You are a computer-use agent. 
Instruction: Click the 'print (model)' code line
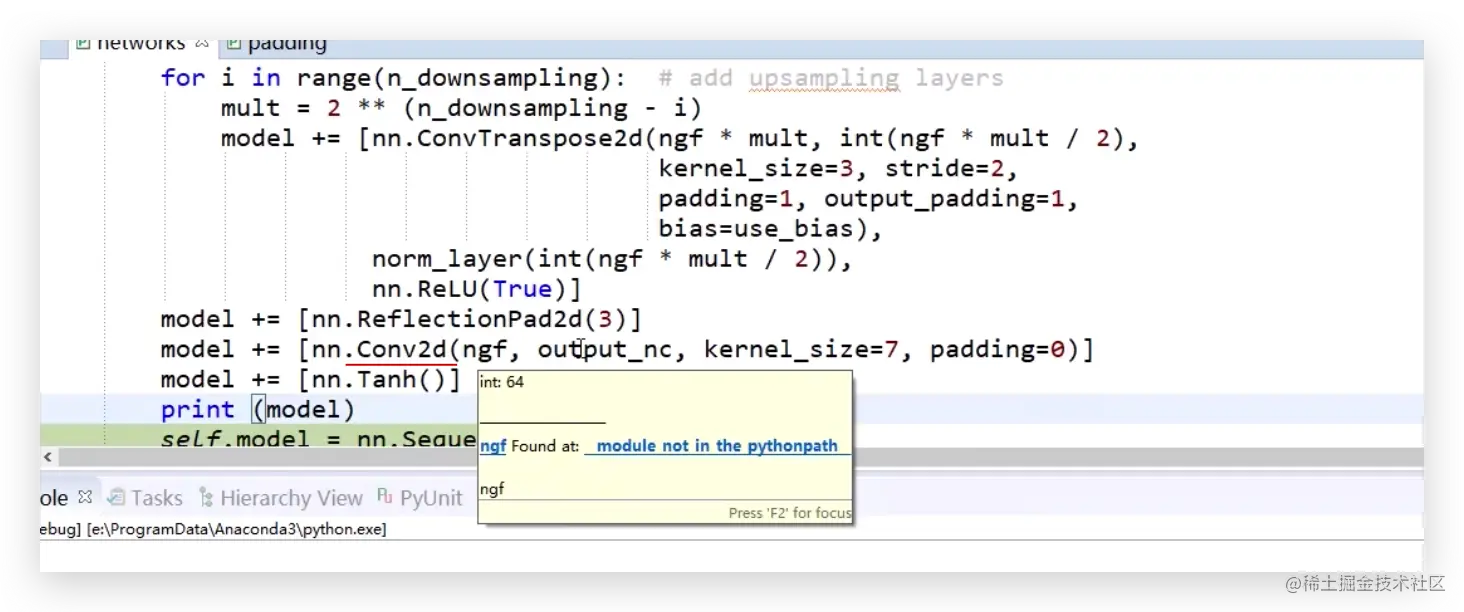coord(258,409)
